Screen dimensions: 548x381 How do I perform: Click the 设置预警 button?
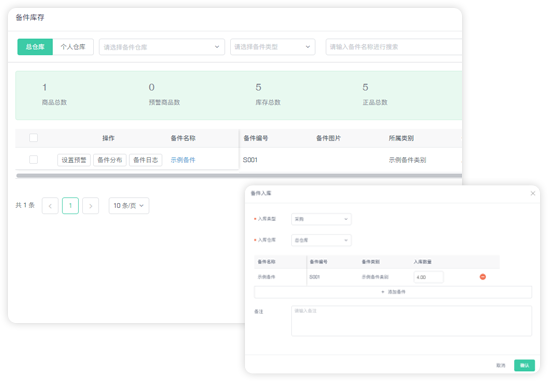74,160
